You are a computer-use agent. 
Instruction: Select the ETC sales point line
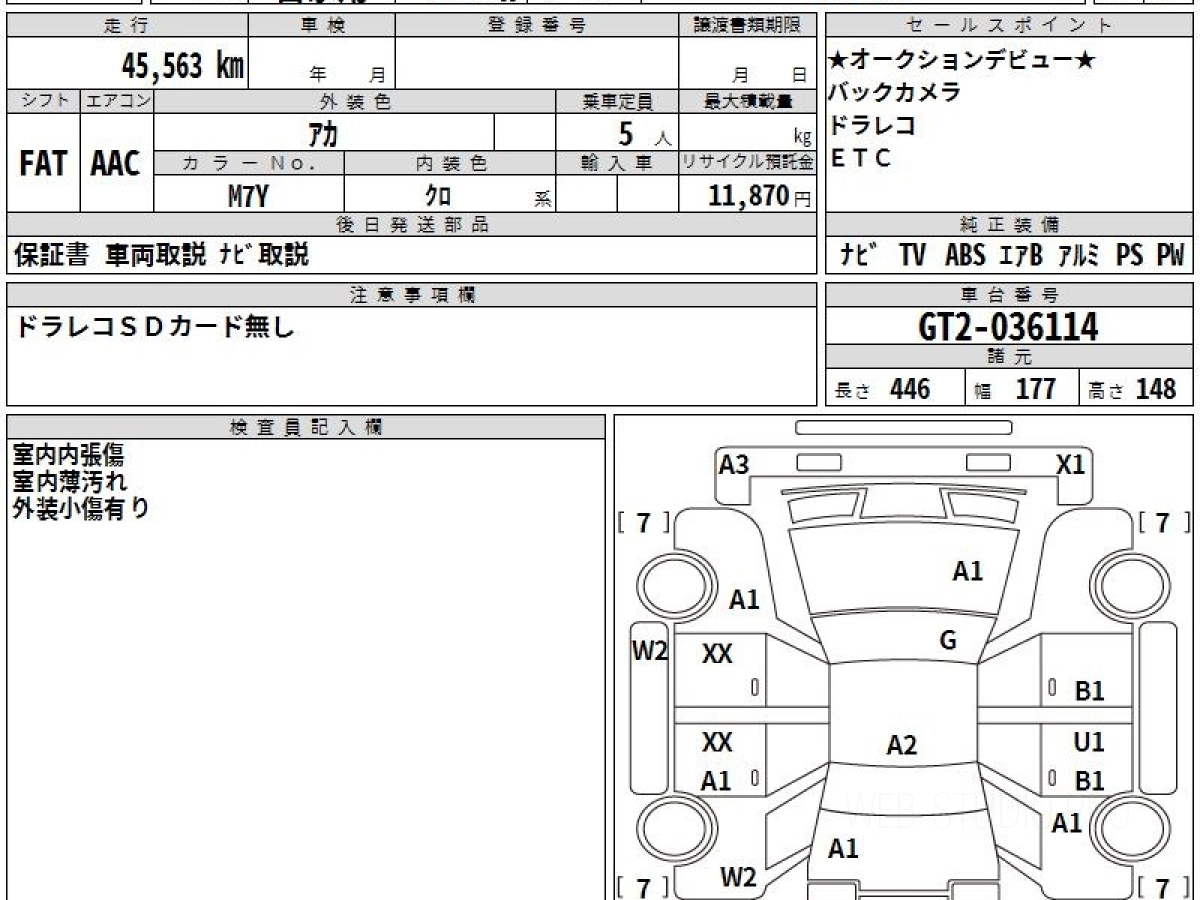pyautogui.click(x=861, y=159)
